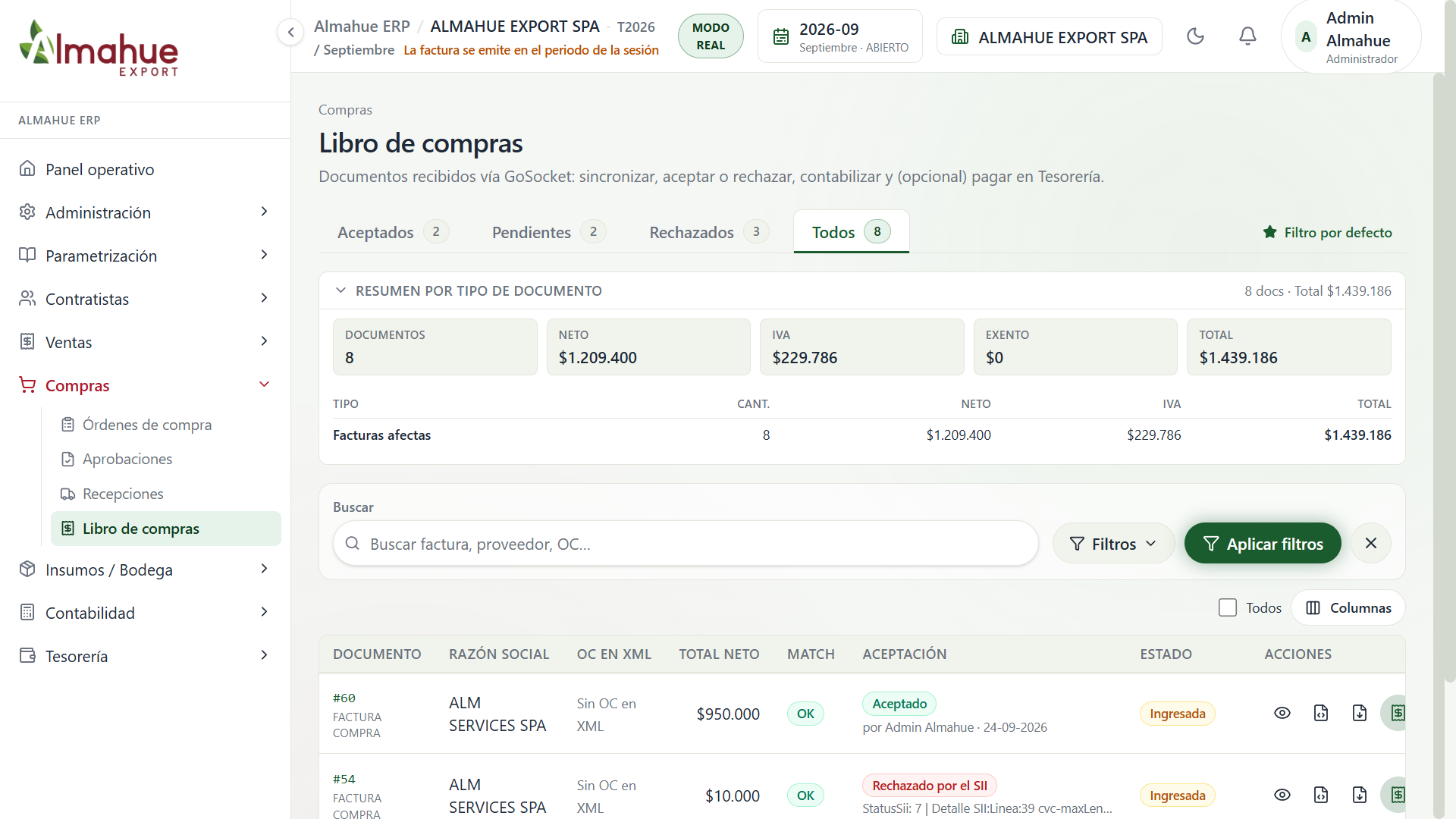Click green accounting icon for document #54
The height and width of the screenshot is (819, 1456).
(x=1395, y=795)
